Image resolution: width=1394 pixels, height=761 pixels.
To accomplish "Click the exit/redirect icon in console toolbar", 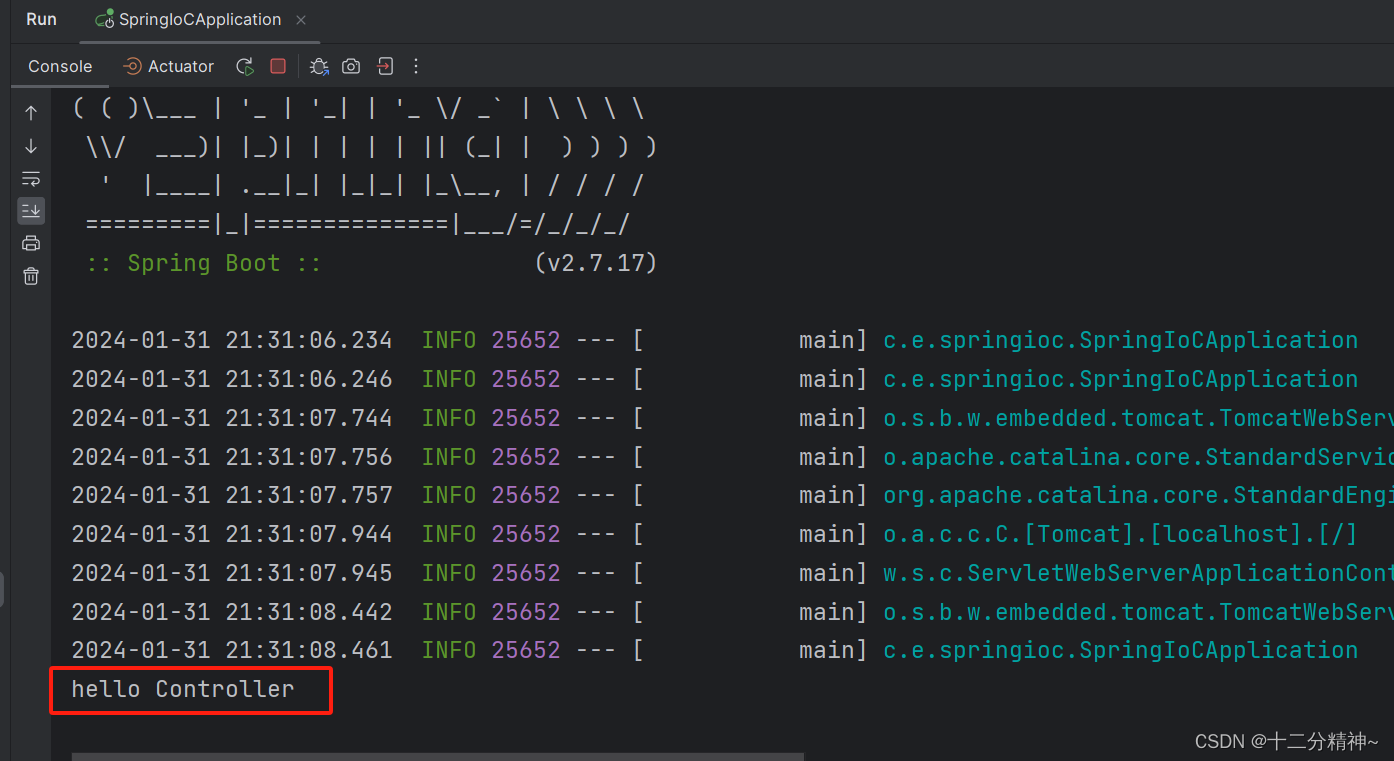I will coord(385,66).
